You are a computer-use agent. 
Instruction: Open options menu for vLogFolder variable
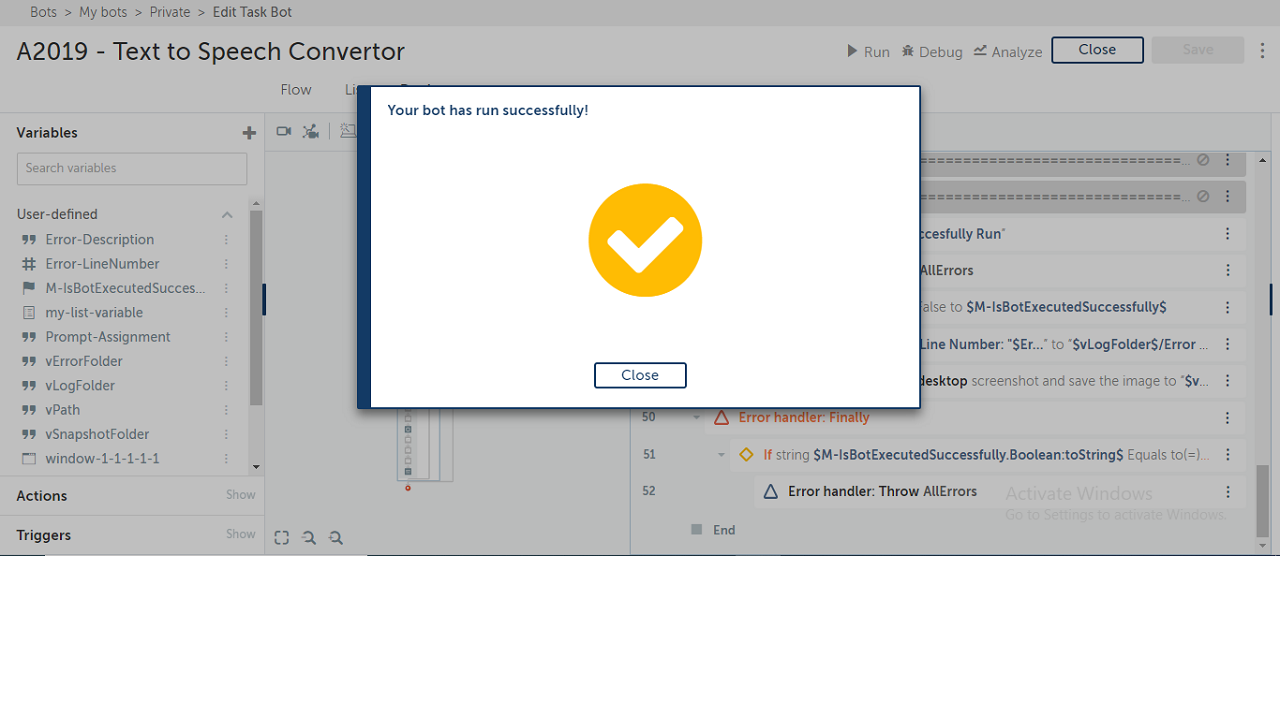(x=226, y=386)
